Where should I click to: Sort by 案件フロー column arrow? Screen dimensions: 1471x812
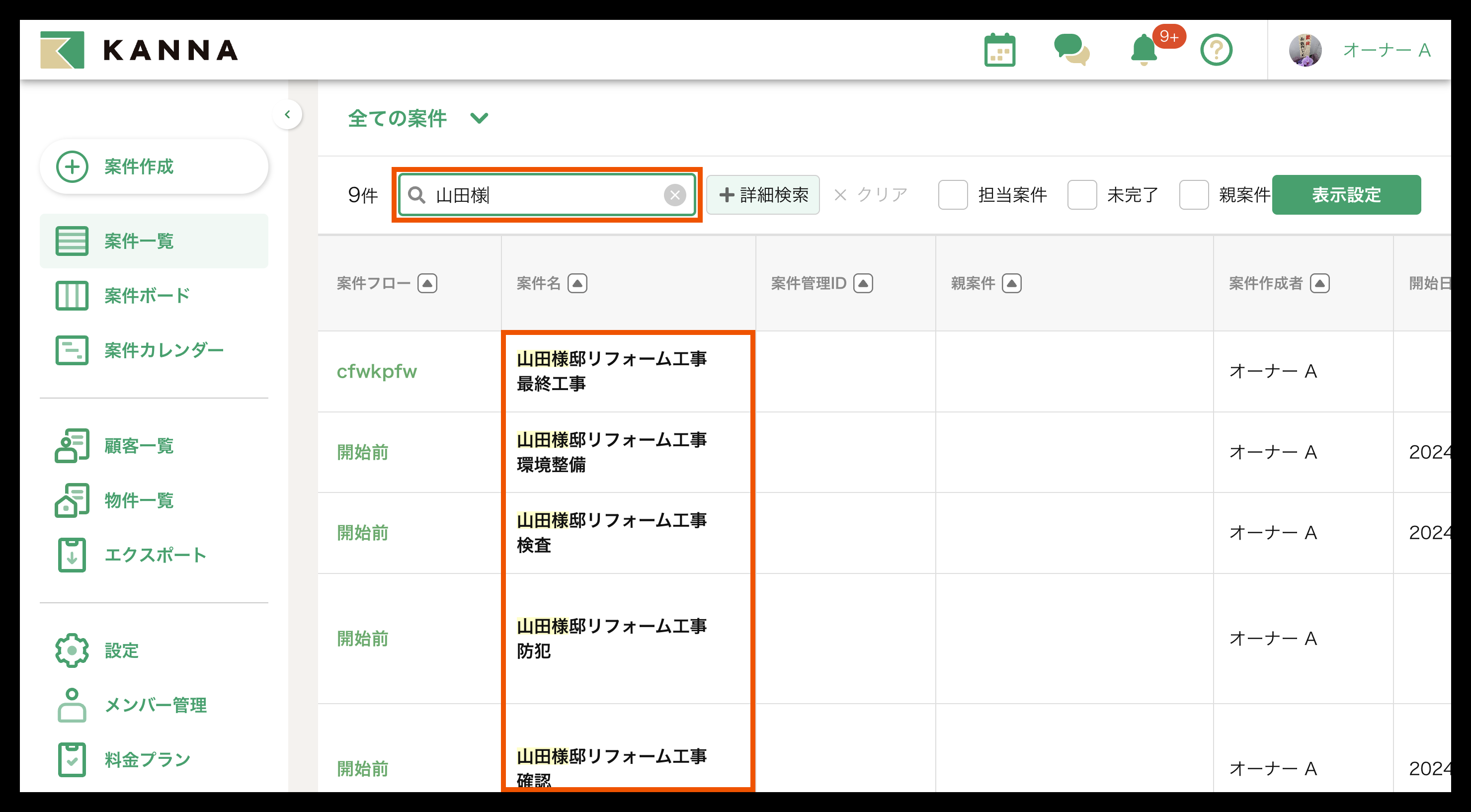(x=427, y=283)
